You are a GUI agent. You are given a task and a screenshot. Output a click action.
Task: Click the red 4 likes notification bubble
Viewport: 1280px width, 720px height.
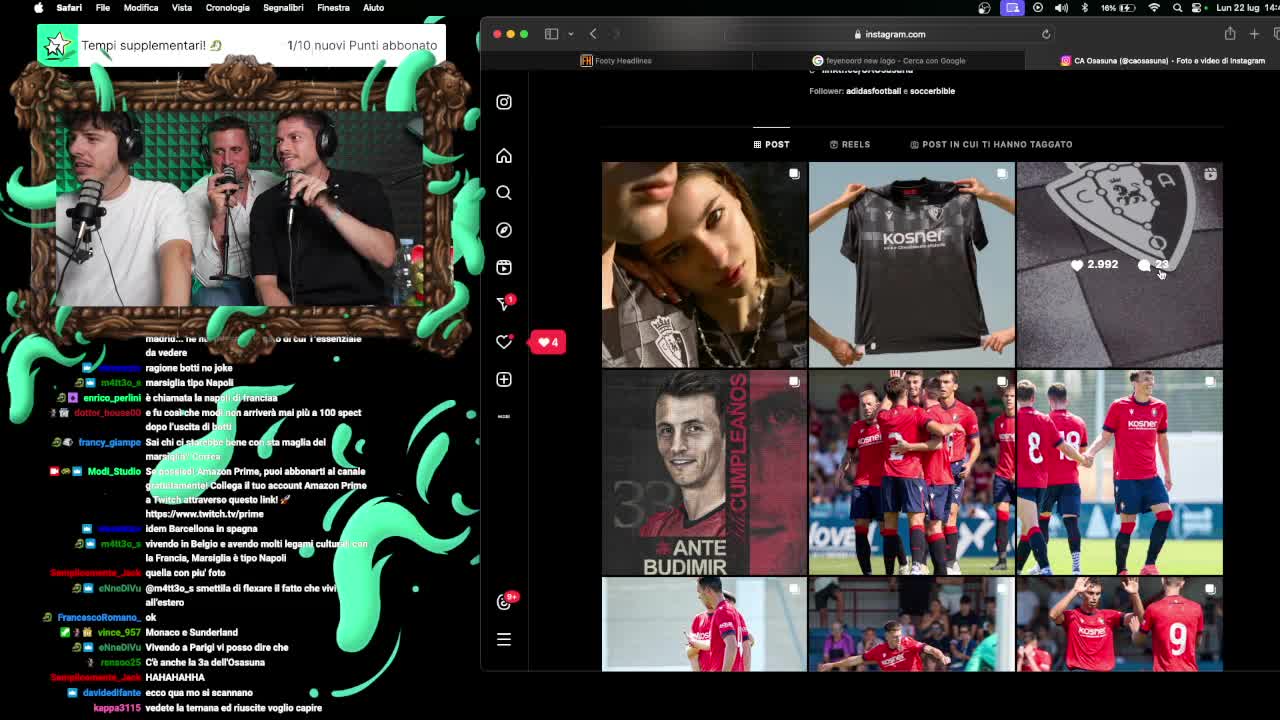point(548,342)
